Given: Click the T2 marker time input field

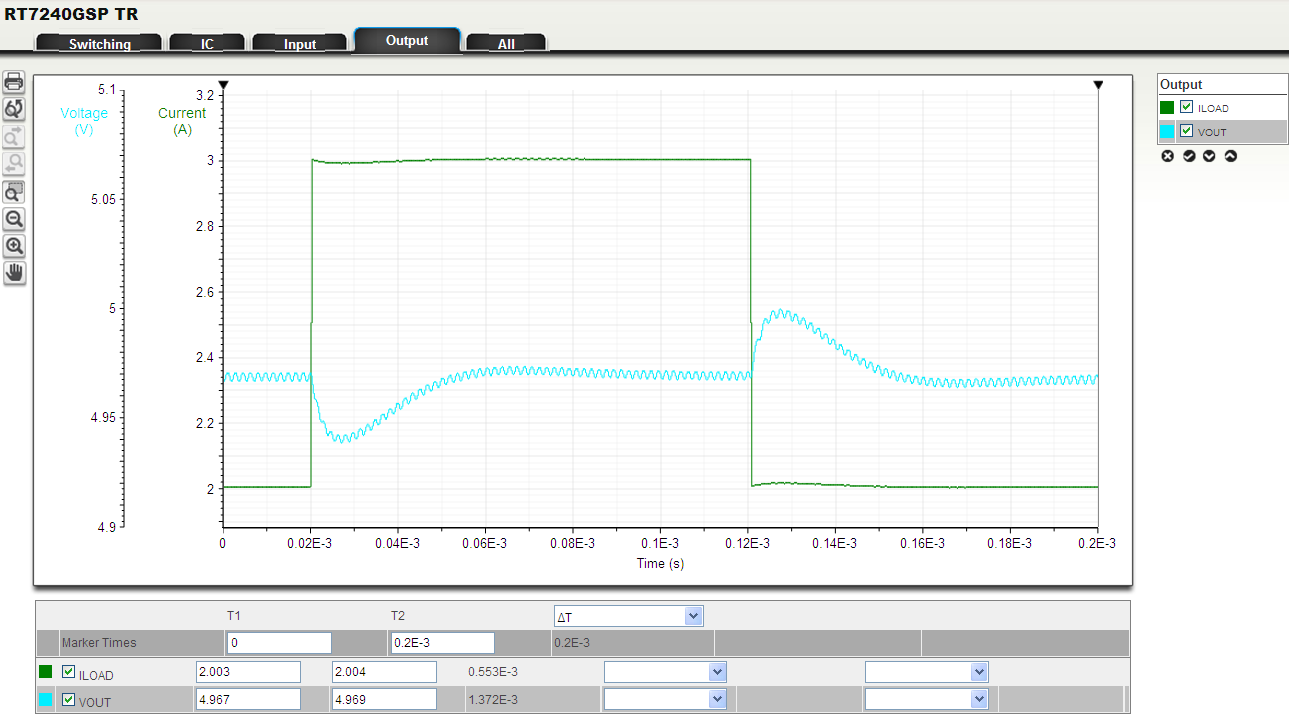Looking at the screenshot, I should pyautogui.click(x=442, y=642).
